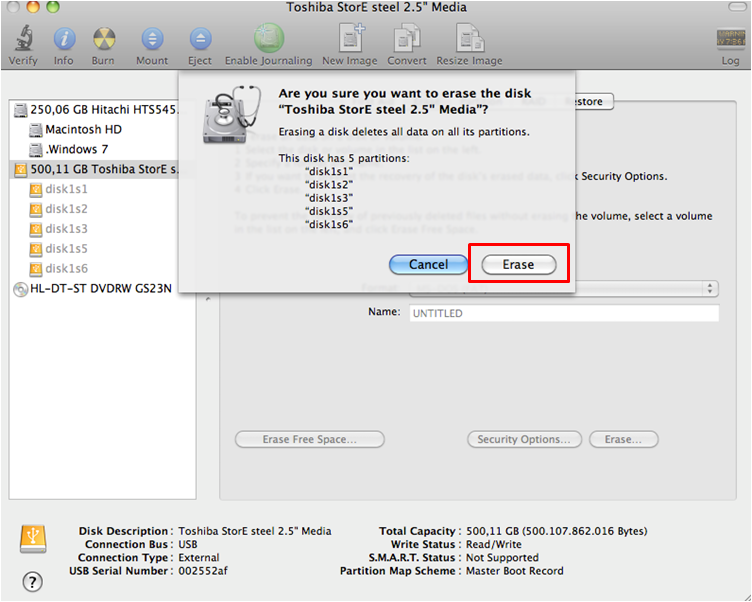Image resolution: width=752 pixels, height=602 pixels.
Task: Select the 250,06 GB Hitachi disk
Action: [104, 110]
